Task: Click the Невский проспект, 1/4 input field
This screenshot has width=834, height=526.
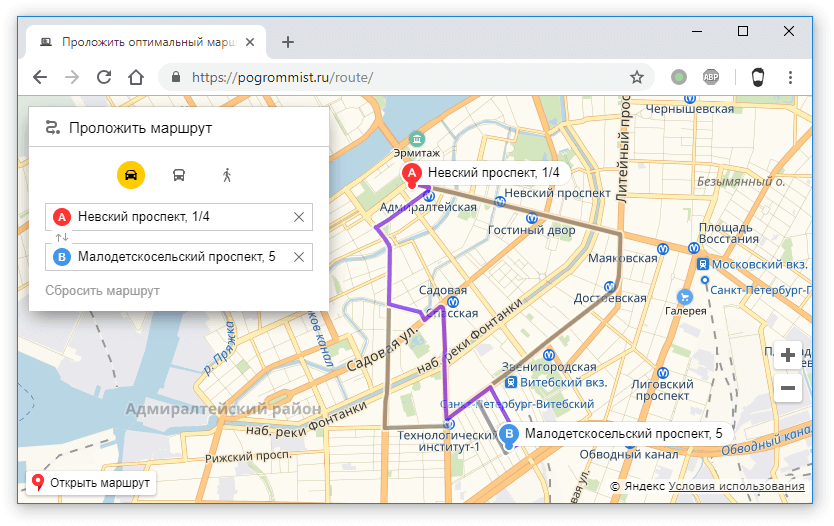Action: click(180, 217)
